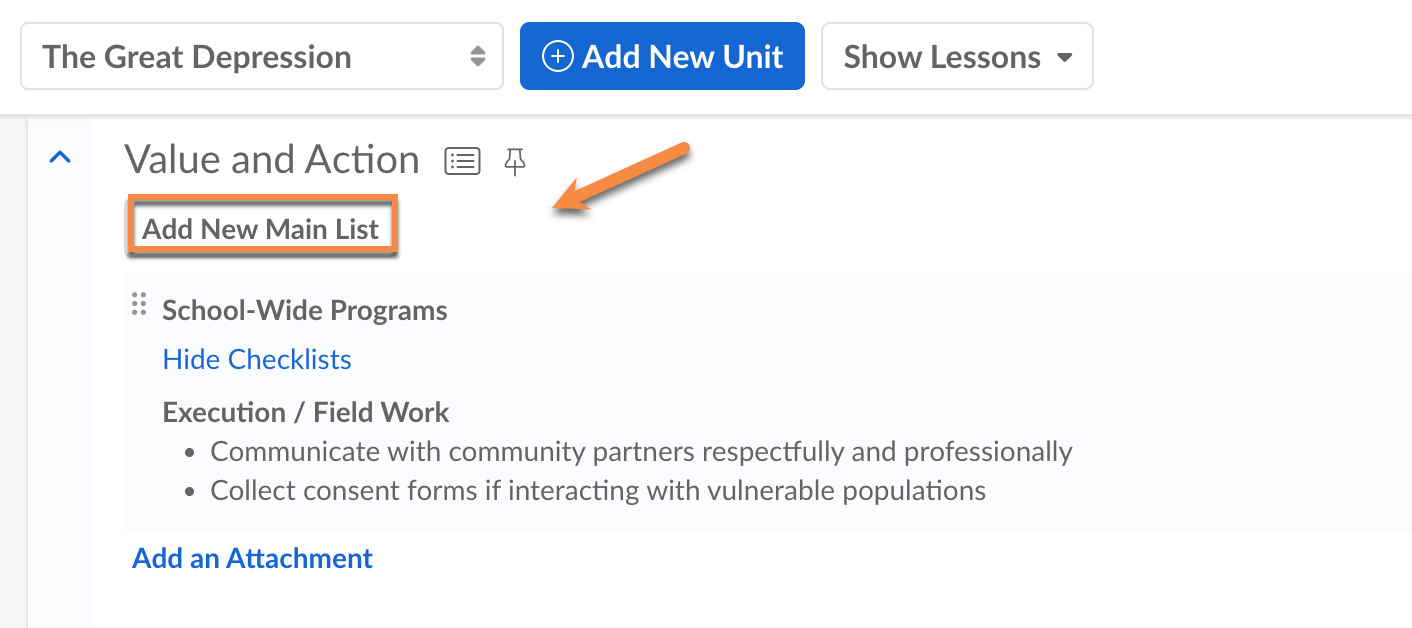Select the Collect consent forms checklist item
Image resolution: width=1412 pixels, height=628 pixels.
(x=598, y=491)
